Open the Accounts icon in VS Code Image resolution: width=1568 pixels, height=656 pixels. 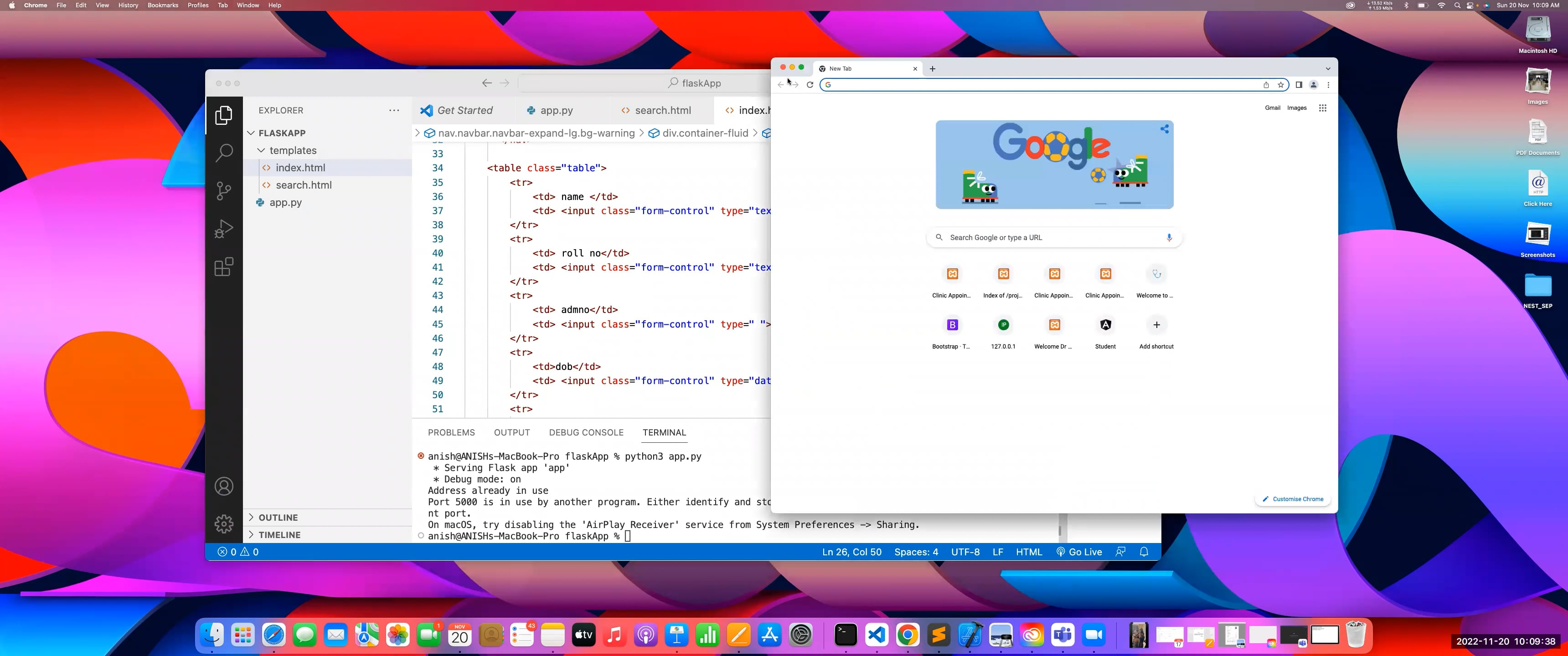(224, 486)
